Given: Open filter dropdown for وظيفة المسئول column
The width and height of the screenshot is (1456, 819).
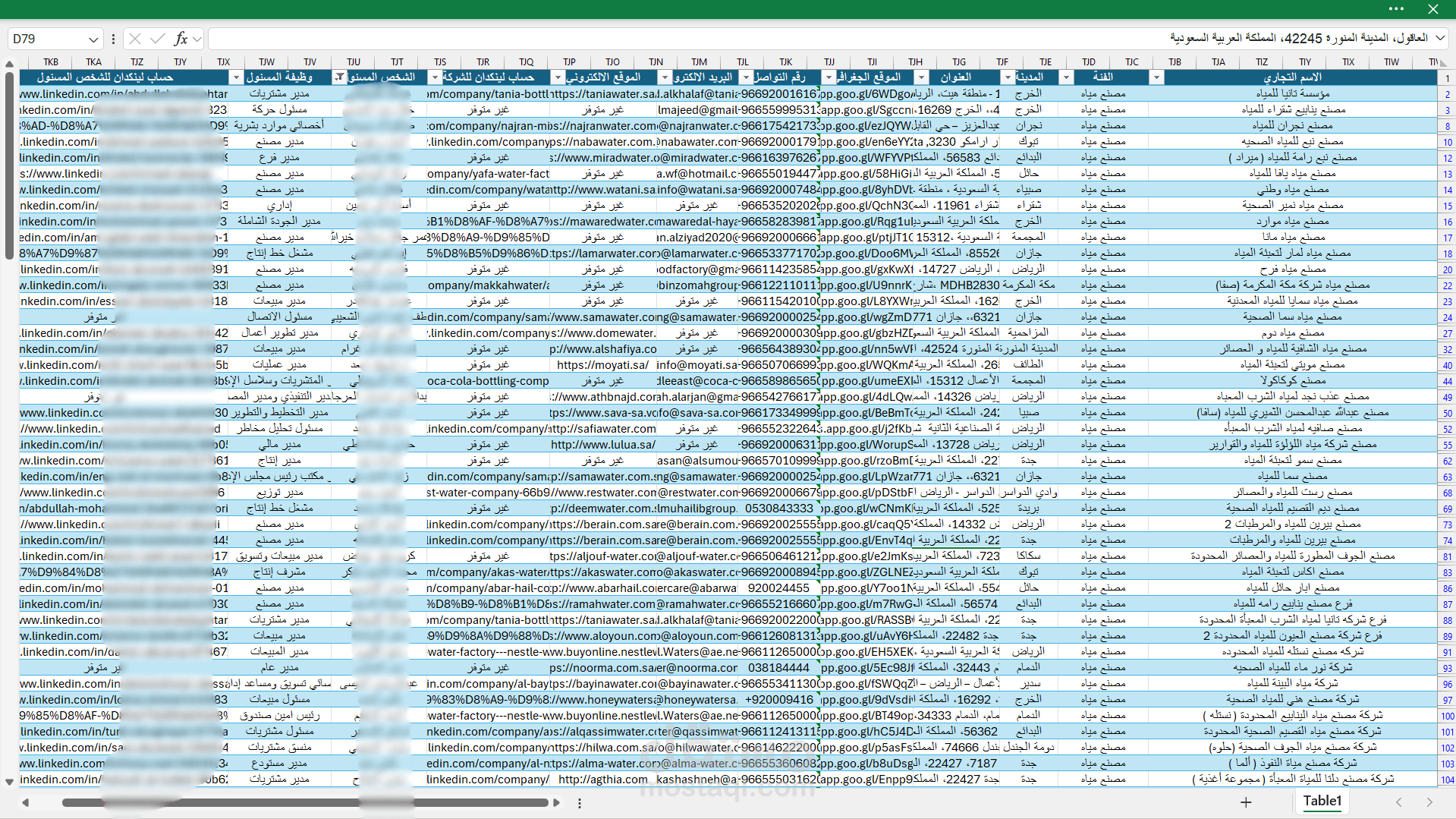Looking at the screenshot, I should pos(236,77).
